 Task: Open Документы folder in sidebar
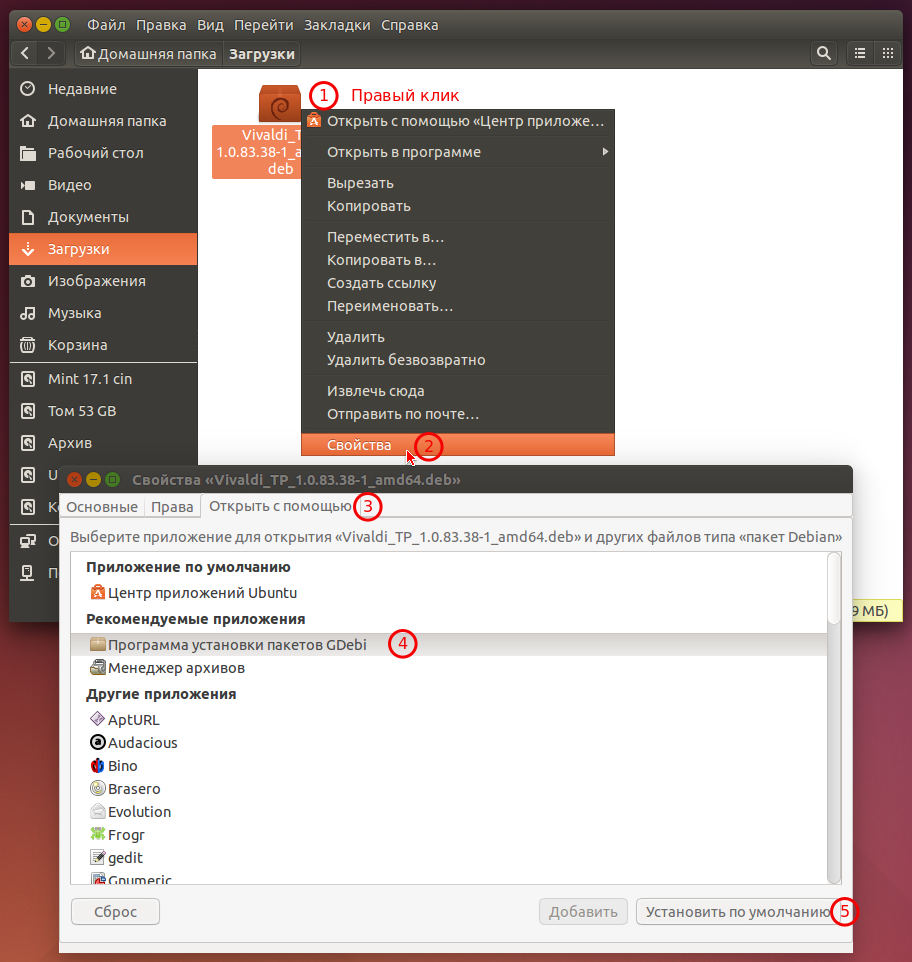click(103, 217)
